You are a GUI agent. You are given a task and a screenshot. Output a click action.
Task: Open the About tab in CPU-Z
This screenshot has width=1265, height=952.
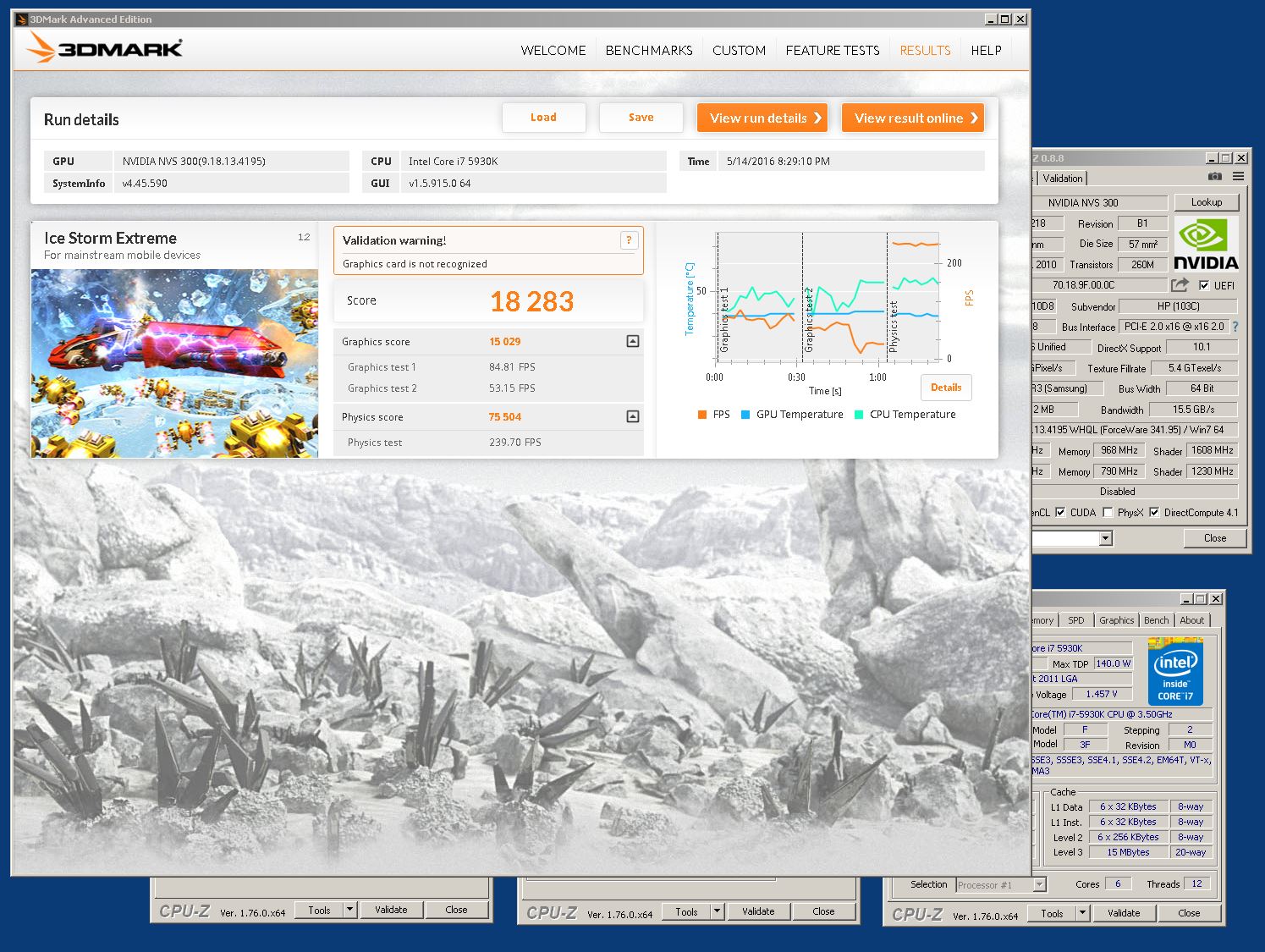click(1191, 620)
